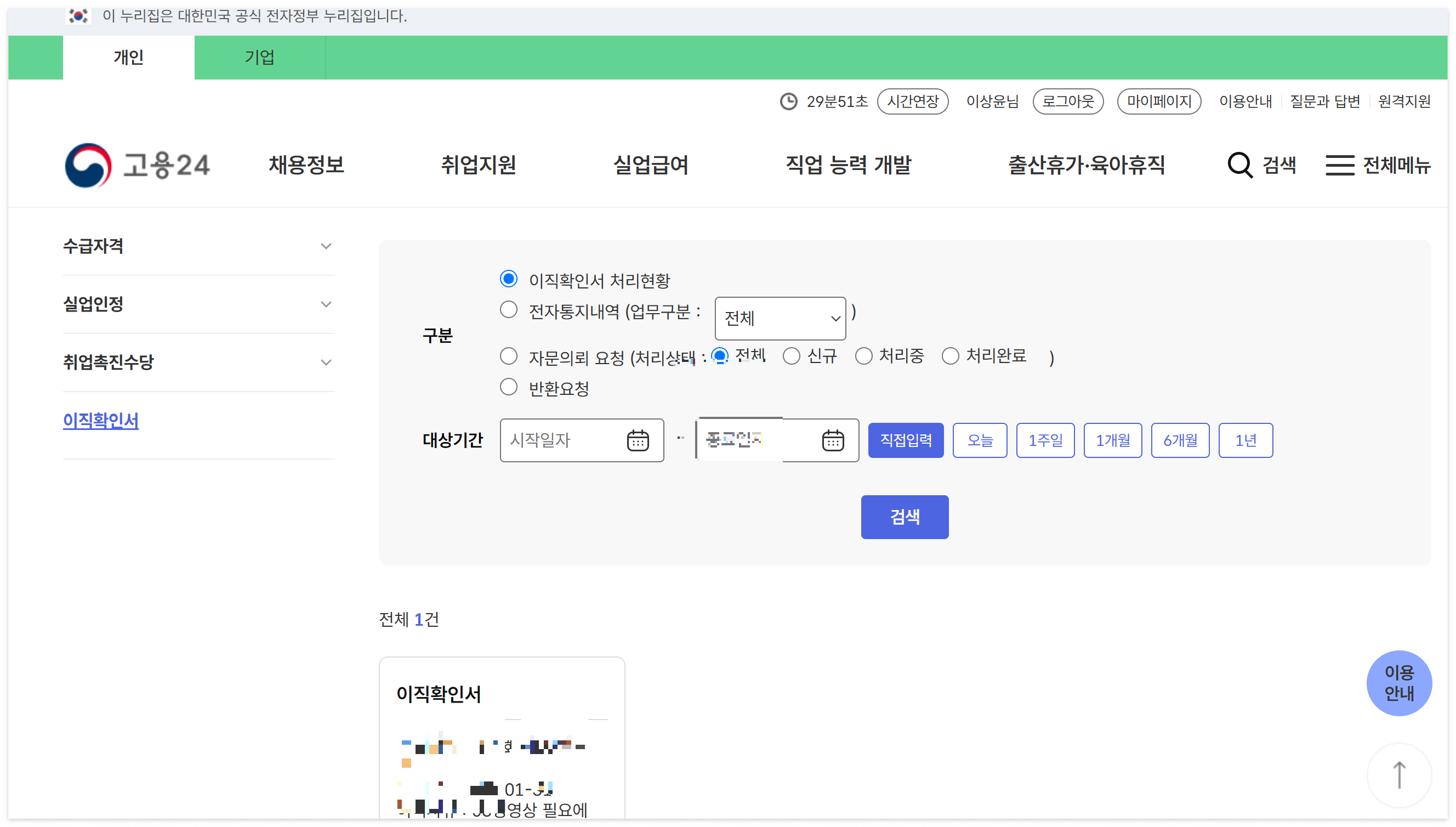Open the 직업 능력 개발 menu
1456x827 pixels.
click(x=848, y=165)
